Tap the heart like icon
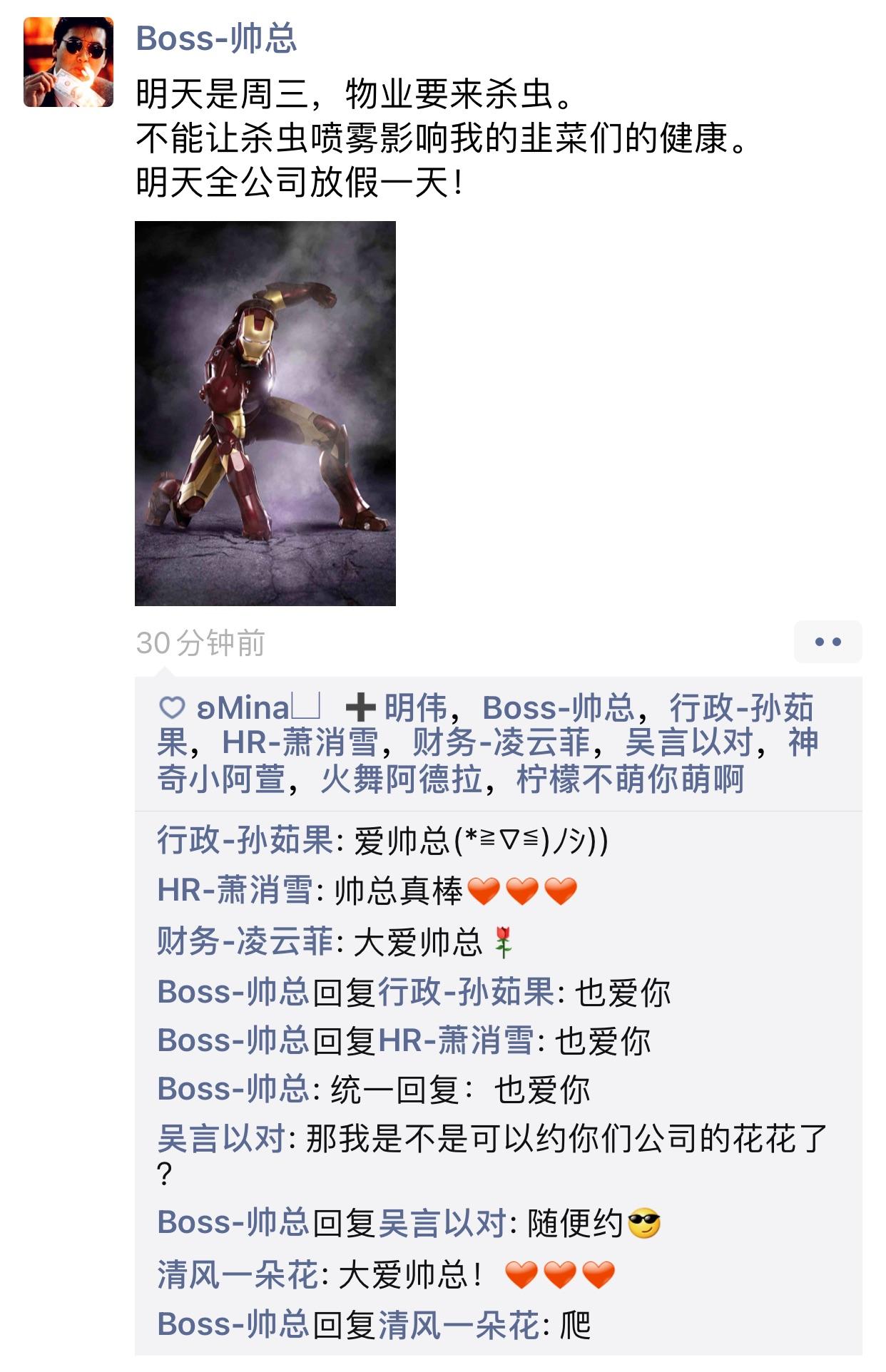The height and width of the screenshot is (1372, 886). (172, 707)
